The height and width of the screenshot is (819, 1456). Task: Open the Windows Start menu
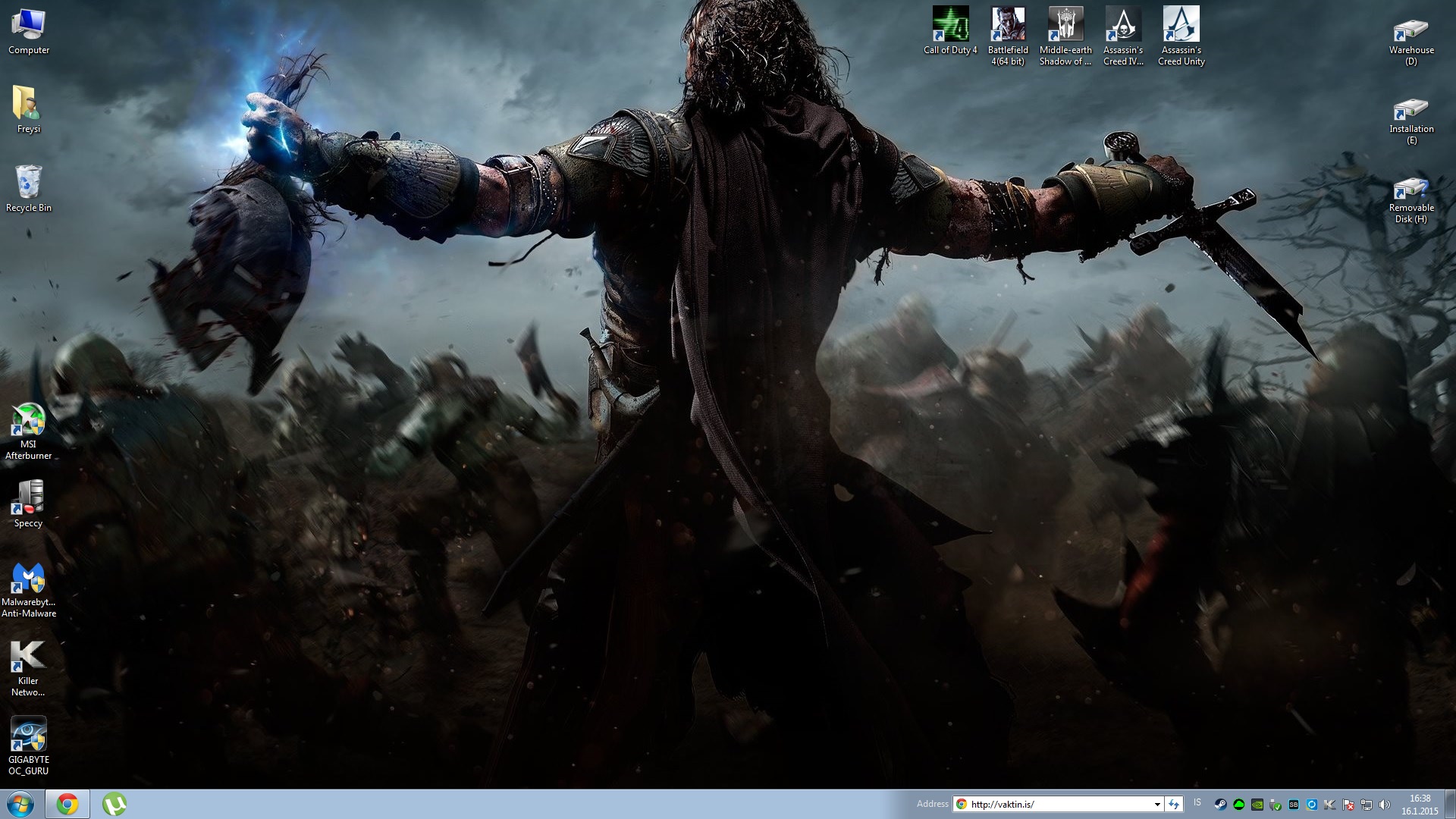(20, 804)
